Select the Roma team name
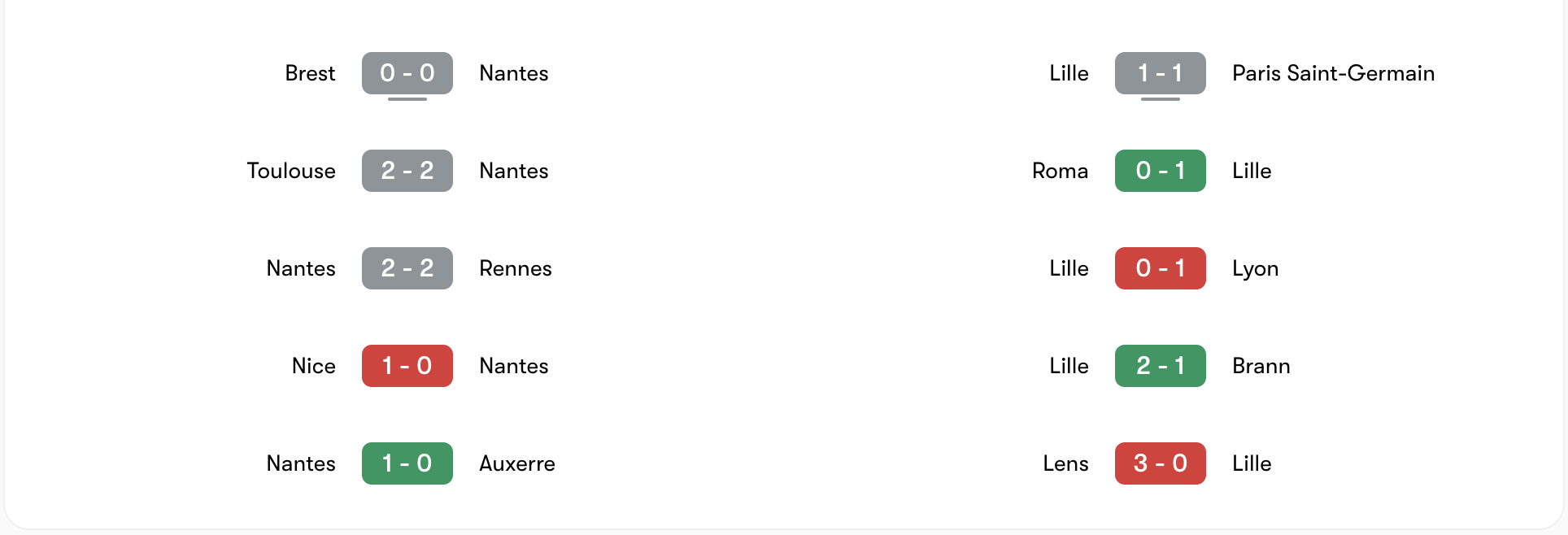 click(1060, 171)
